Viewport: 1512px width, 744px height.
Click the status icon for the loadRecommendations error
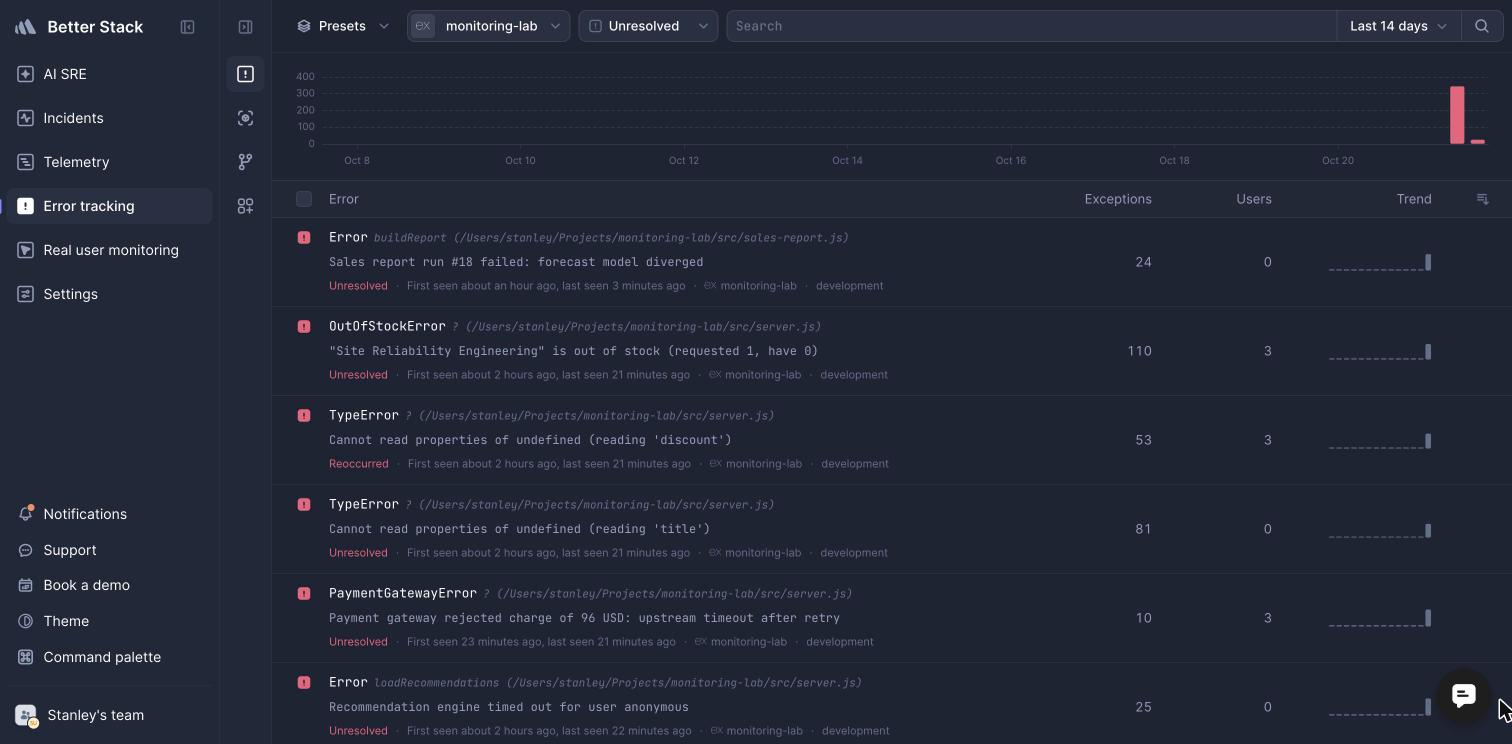click(304, 683)
